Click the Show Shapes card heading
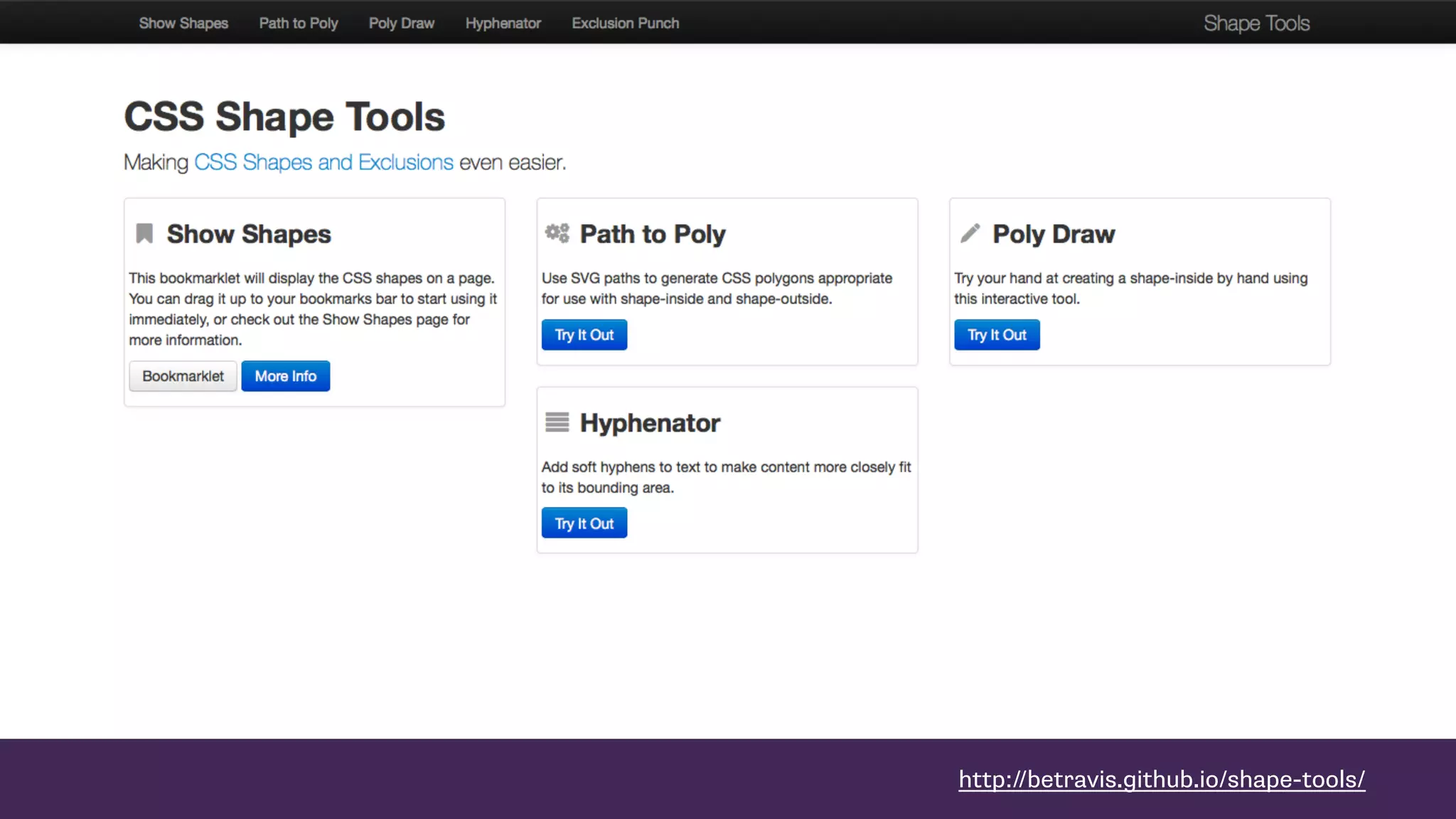Screen dimensions: 1456x819 coord(249,234)
